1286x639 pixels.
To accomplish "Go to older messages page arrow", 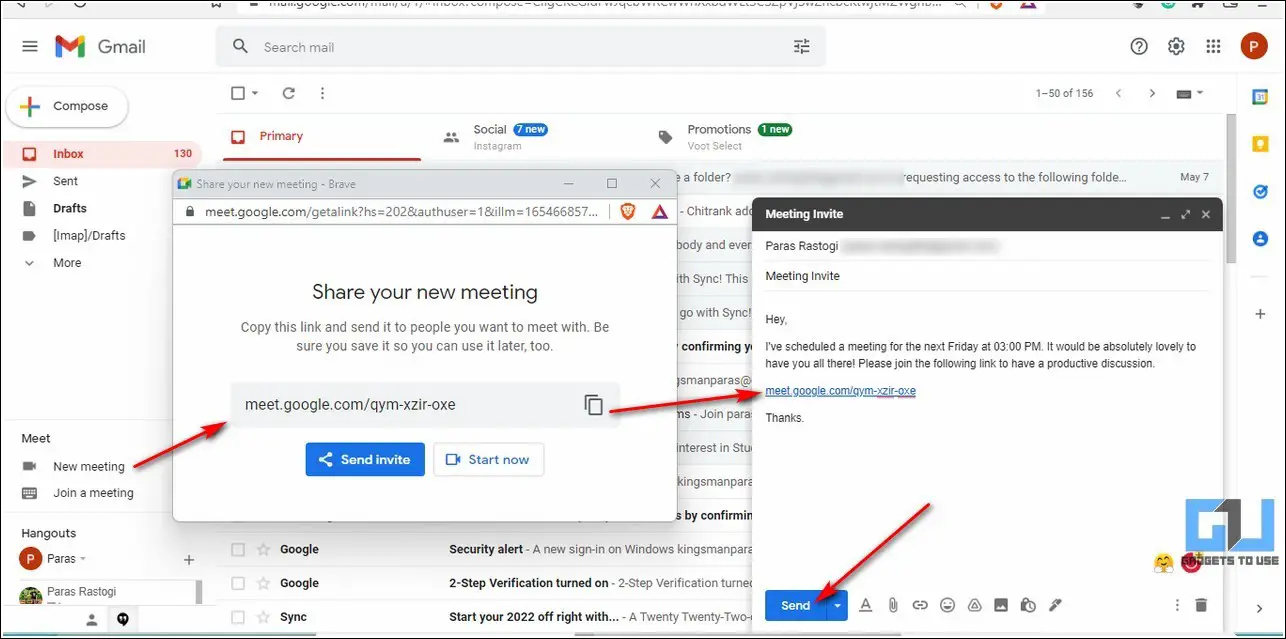I will [x=1152, y=93].
